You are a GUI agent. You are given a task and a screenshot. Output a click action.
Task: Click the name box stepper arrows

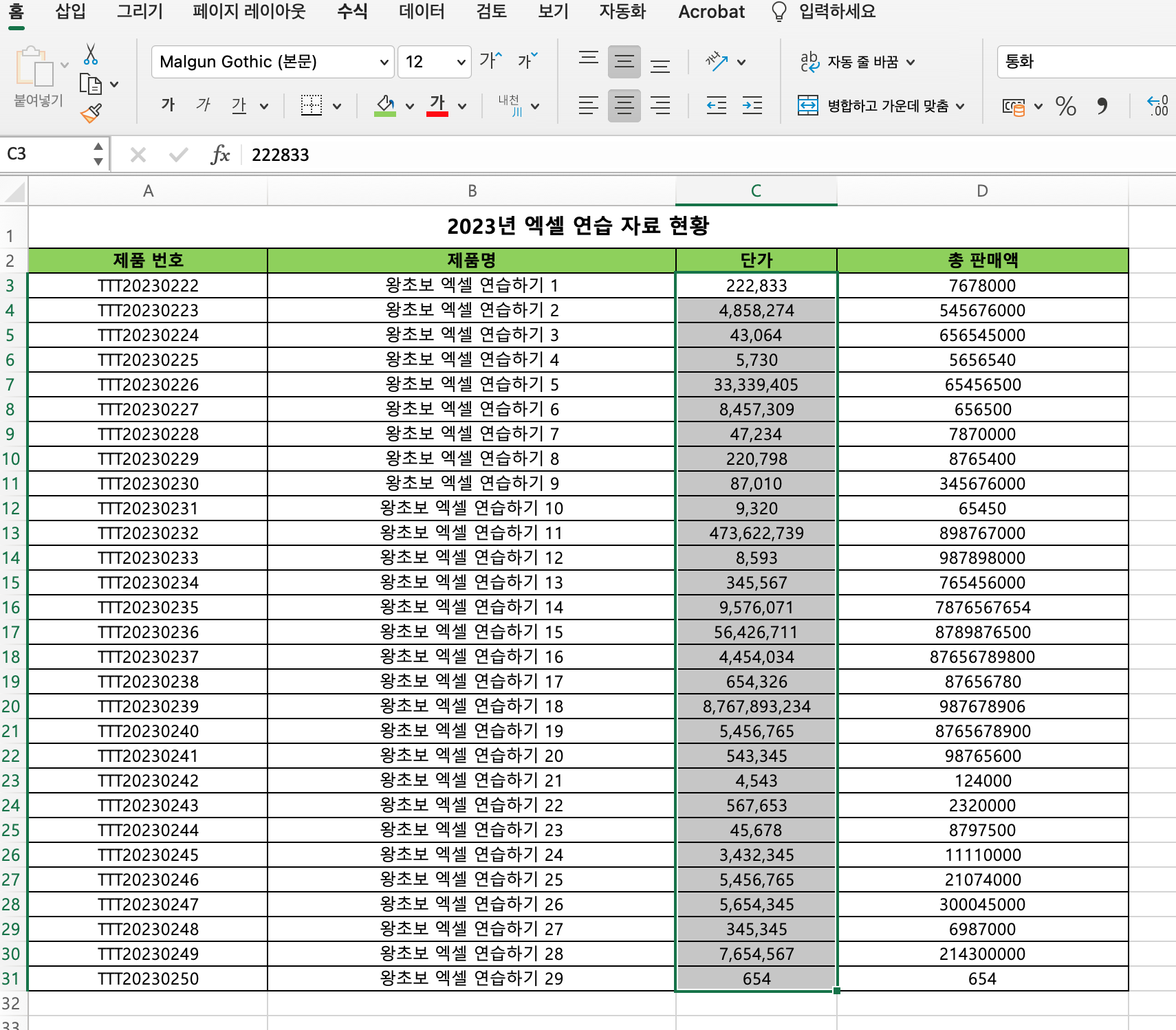[98, 154]
